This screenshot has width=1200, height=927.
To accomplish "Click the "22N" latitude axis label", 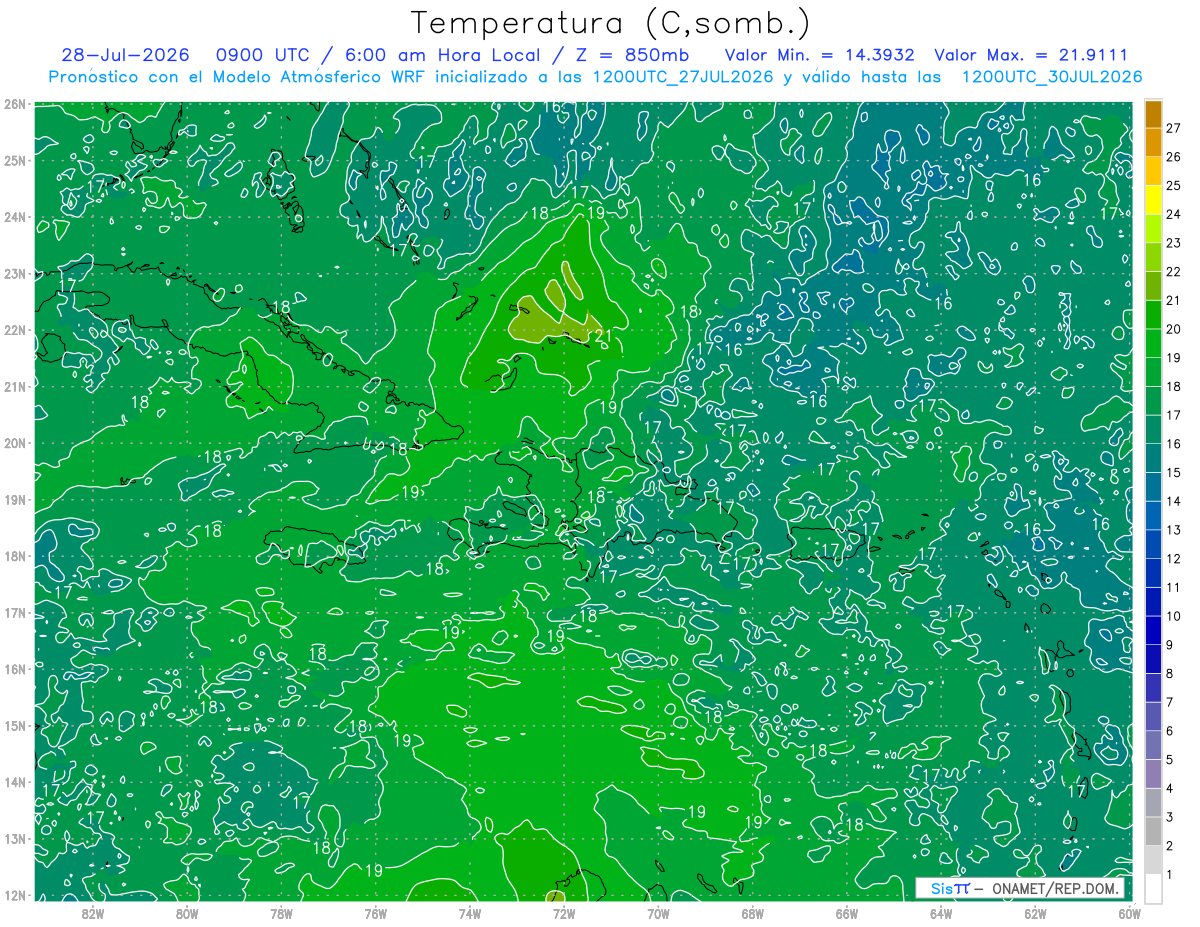I will point(14,330).
